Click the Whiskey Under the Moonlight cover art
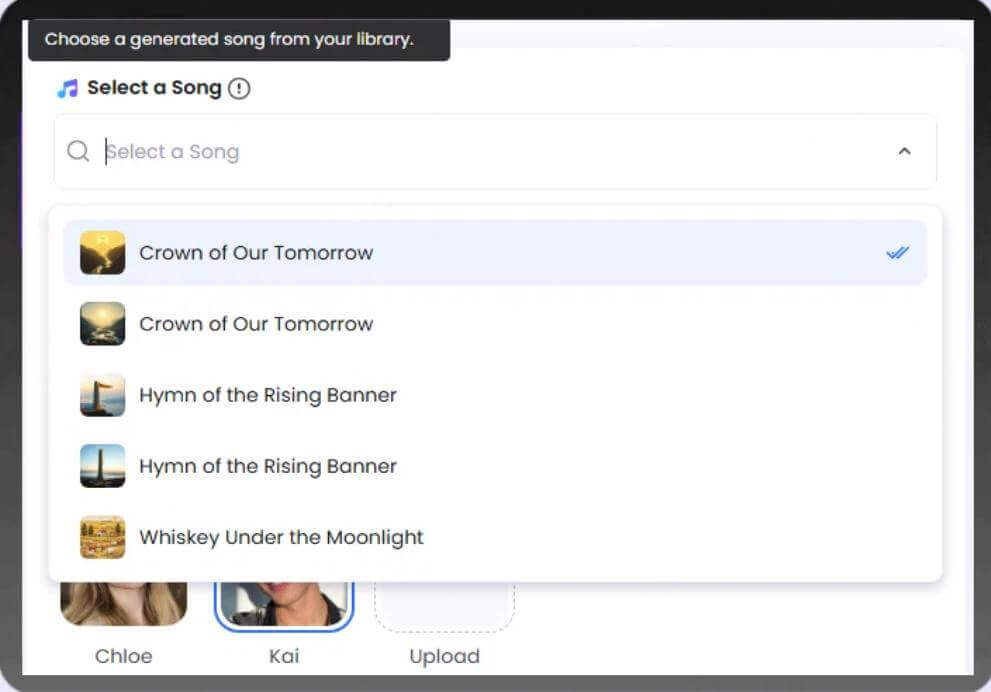The image size is (991, 692). [x=102, y=537]
